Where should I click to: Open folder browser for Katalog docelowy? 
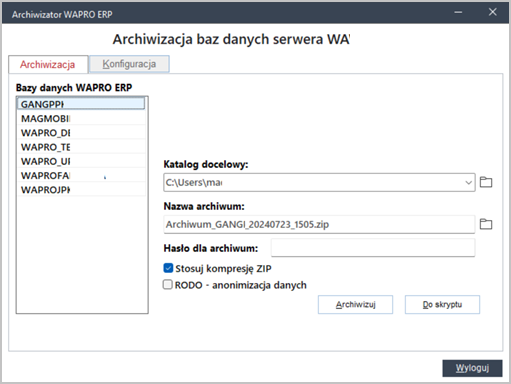tap(486, 182)
